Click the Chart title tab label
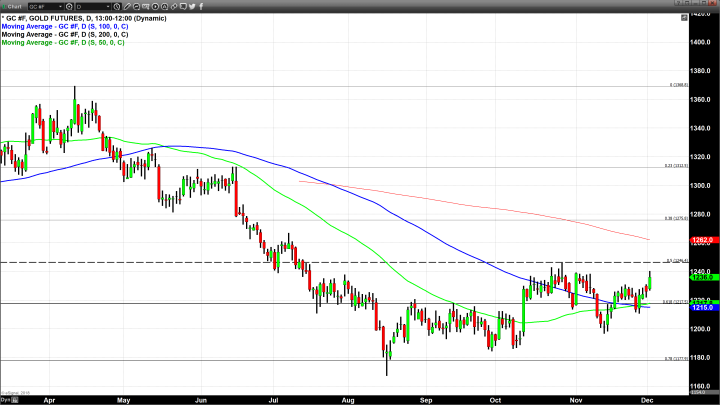The width and height of the screenshot is (720, 405). coord(13,7)
